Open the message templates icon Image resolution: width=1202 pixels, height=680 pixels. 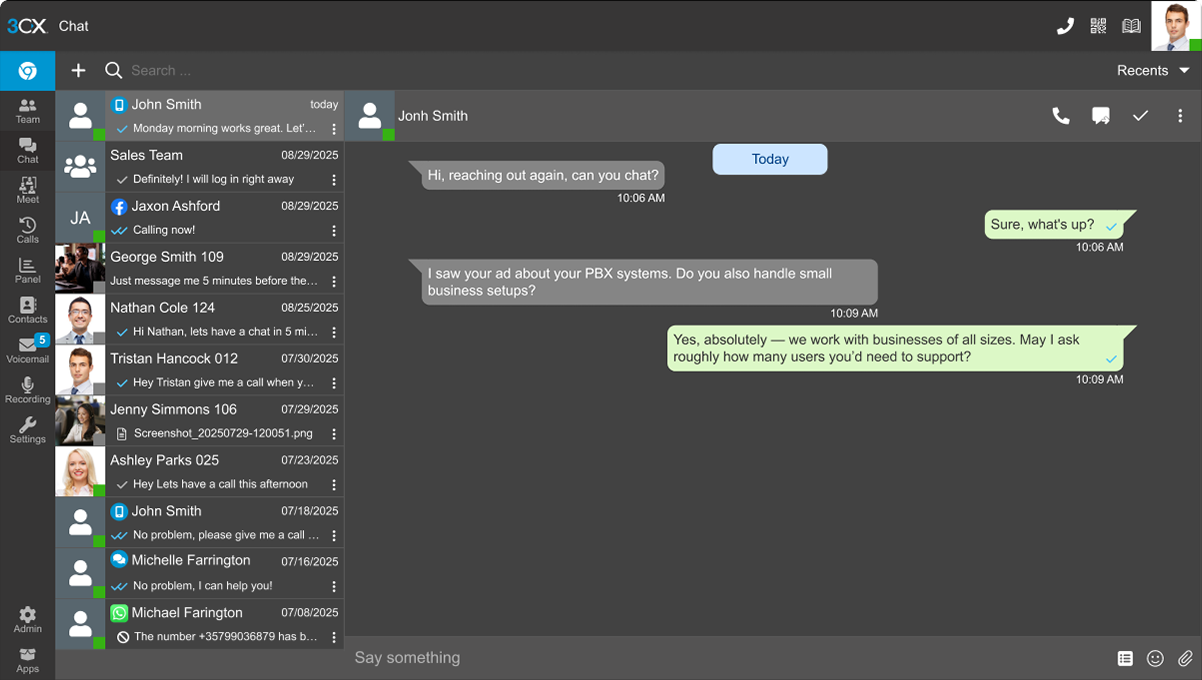[1125, 658]
